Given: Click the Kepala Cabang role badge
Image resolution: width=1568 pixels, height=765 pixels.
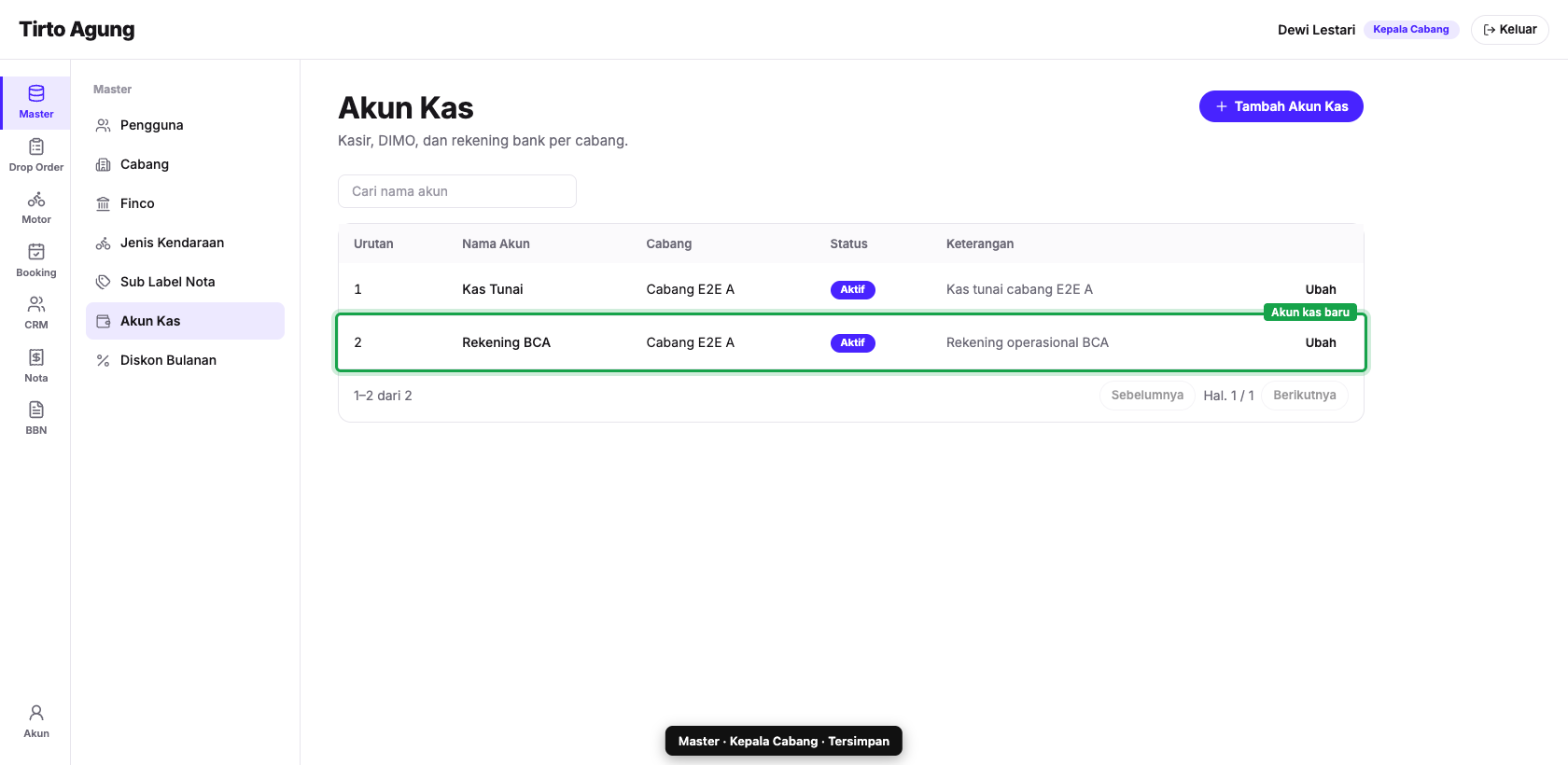Looking at the screenshot, I should (x=1411, y=30).
